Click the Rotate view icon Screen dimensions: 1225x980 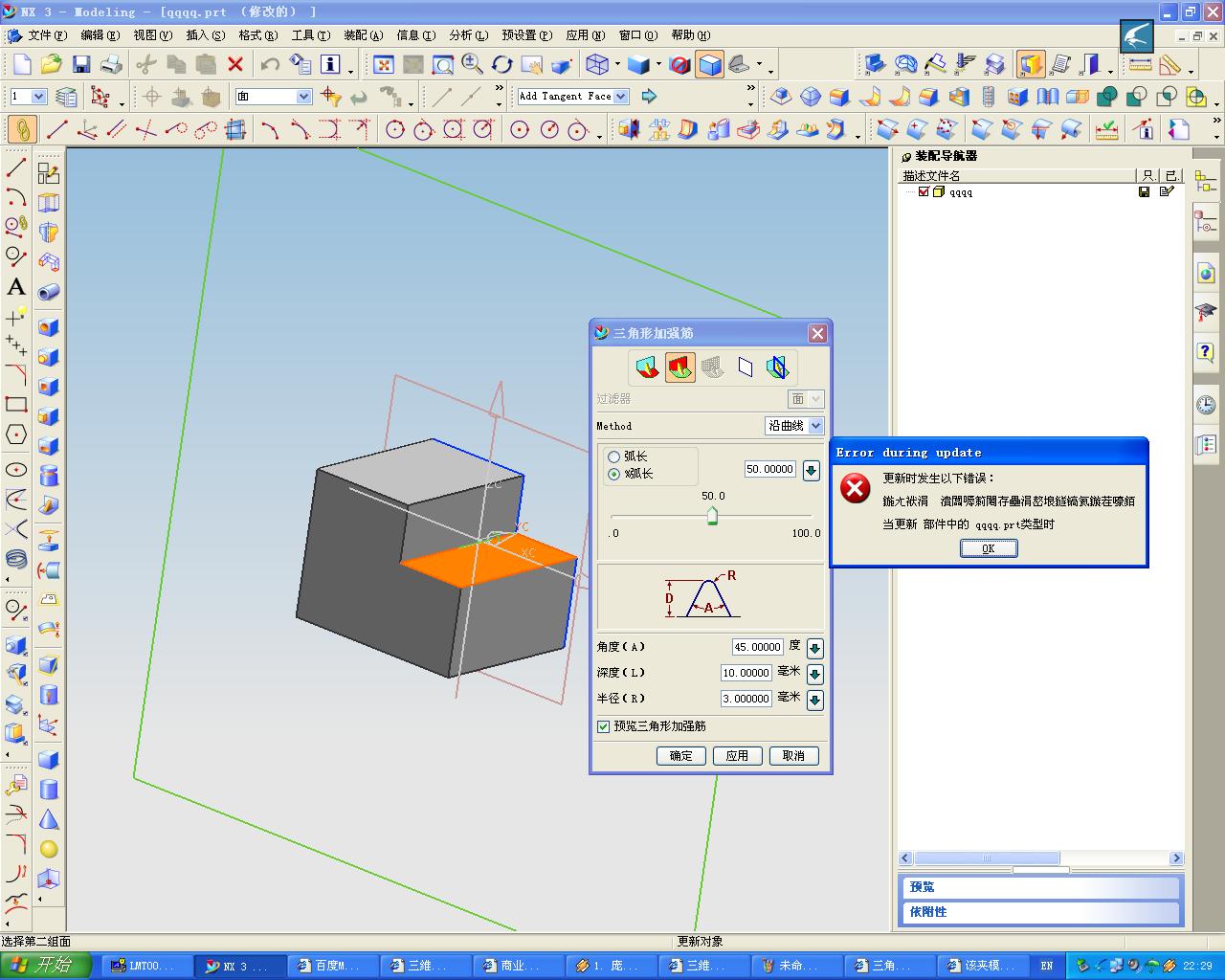(x=502, y=64)
